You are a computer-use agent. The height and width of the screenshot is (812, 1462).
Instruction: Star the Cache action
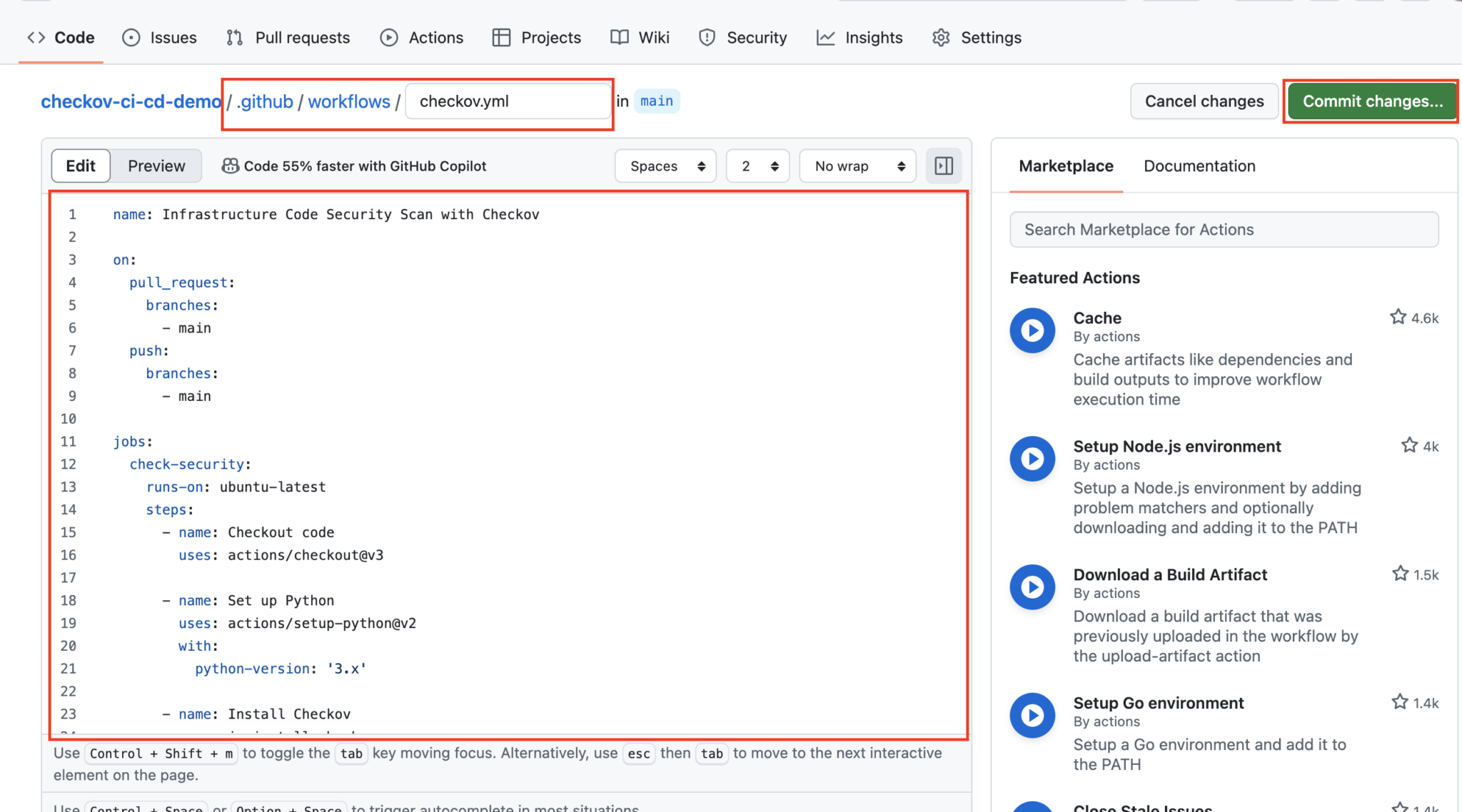(1398, 317)
